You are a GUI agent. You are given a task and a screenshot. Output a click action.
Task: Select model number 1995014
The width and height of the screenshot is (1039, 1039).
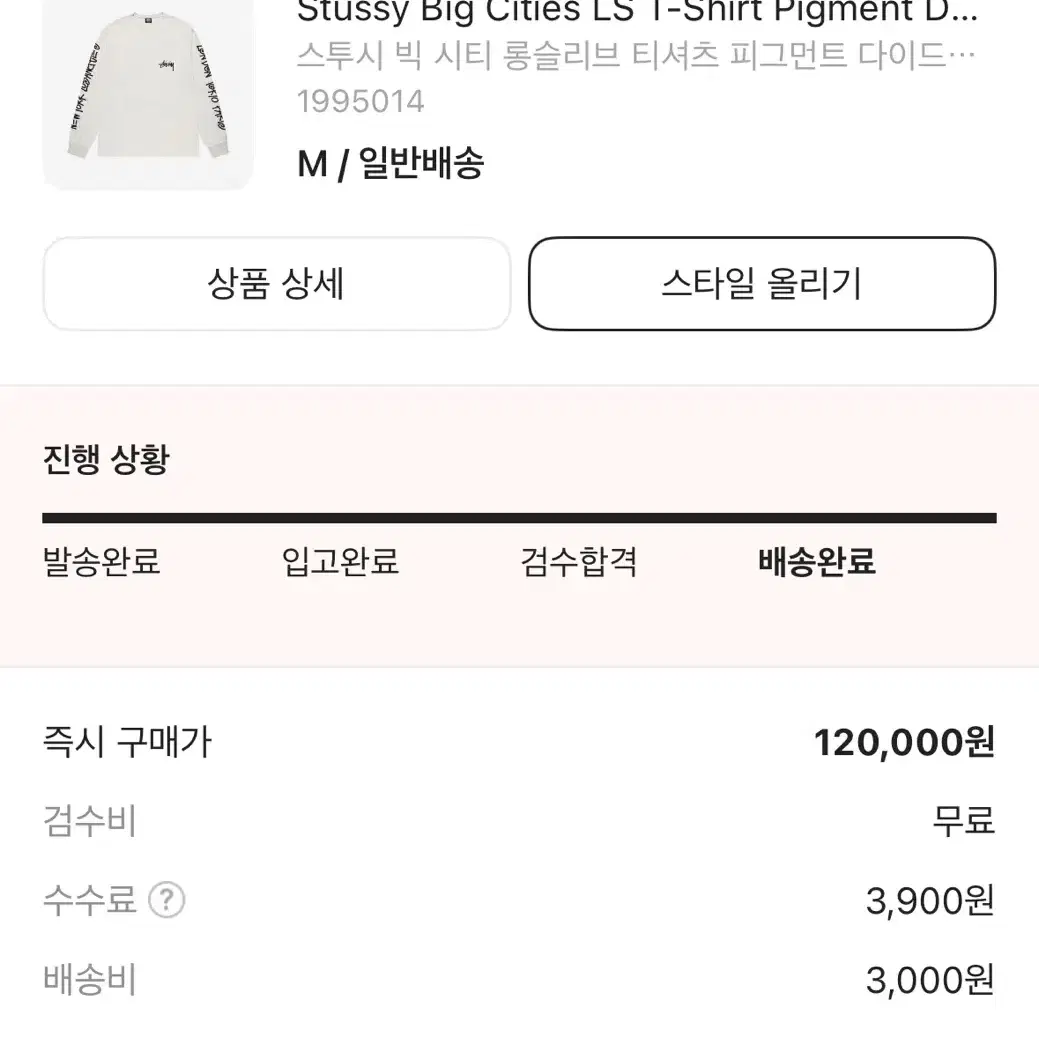click(360, 101)
